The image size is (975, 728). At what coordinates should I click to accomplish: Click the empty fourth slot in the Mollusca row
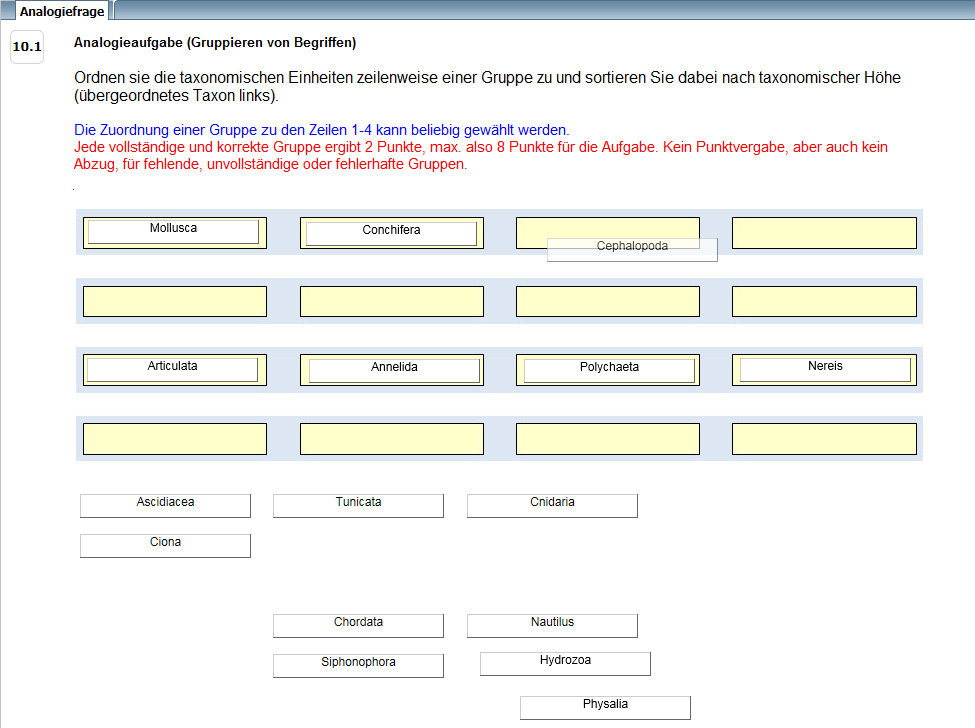[824, 233]
